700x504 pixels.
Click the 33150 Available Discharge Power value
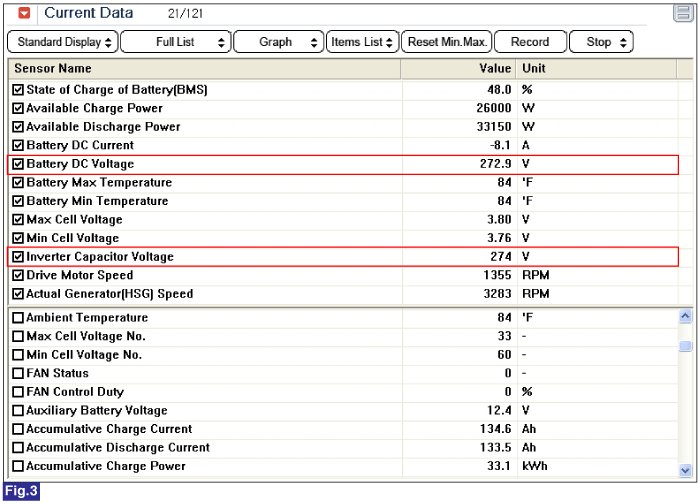494,127
